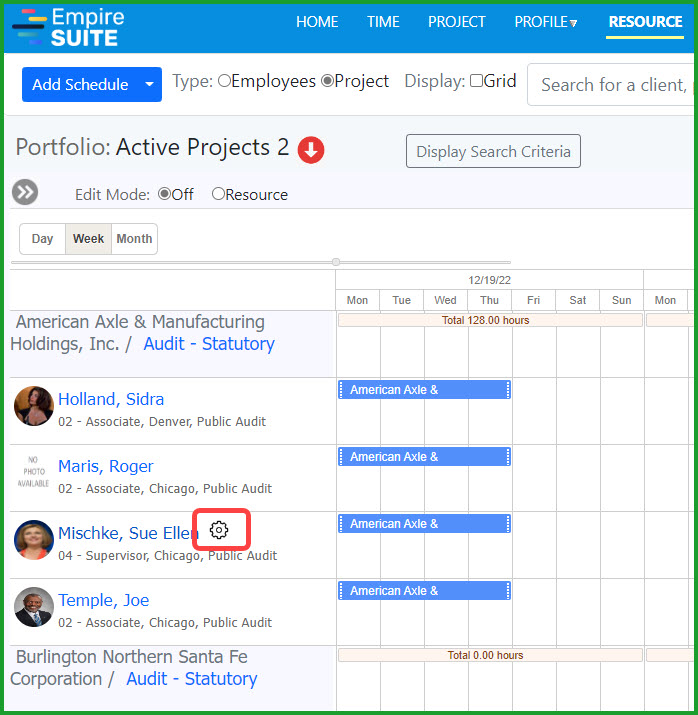Expand the sidebar with double-chevron icon
The height and width of the screenshot is (715, 698).
25,192
